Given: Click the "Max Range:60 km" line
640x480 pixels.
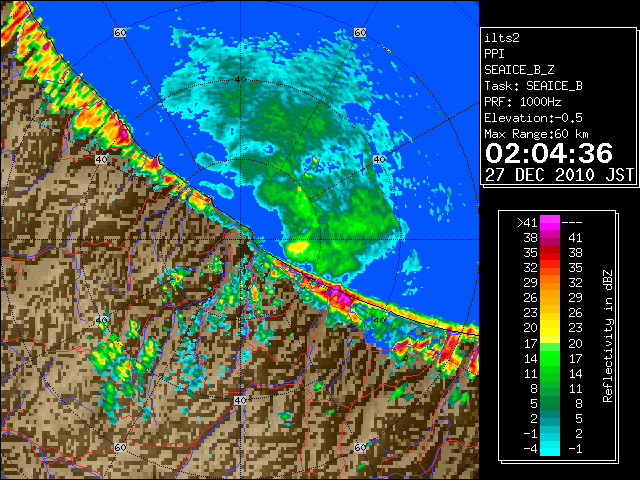Looking at the screenshot, I should (x=536, y=134).
